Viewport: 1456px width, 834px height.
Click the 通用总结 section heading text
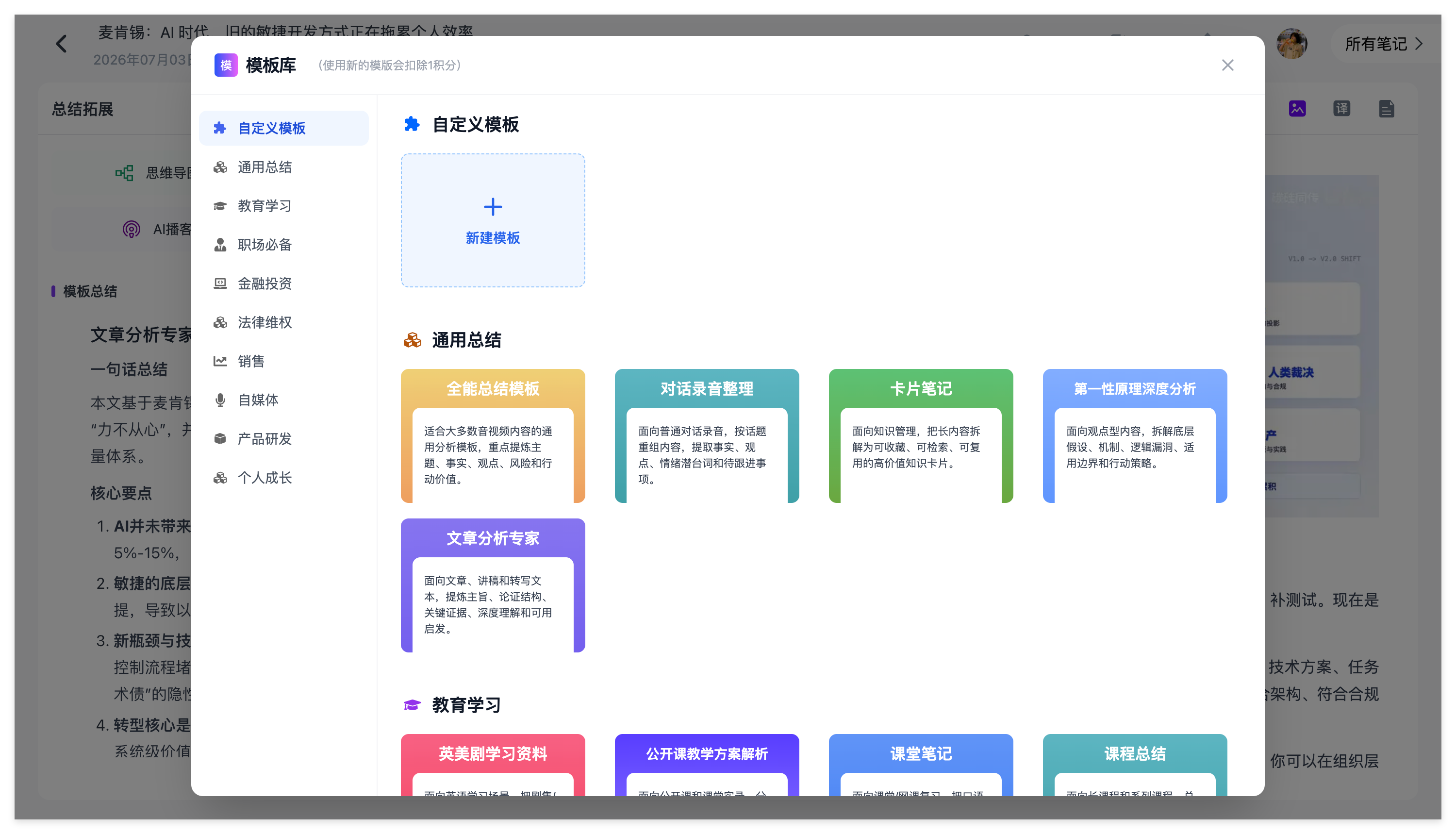[x=466, y=340]
